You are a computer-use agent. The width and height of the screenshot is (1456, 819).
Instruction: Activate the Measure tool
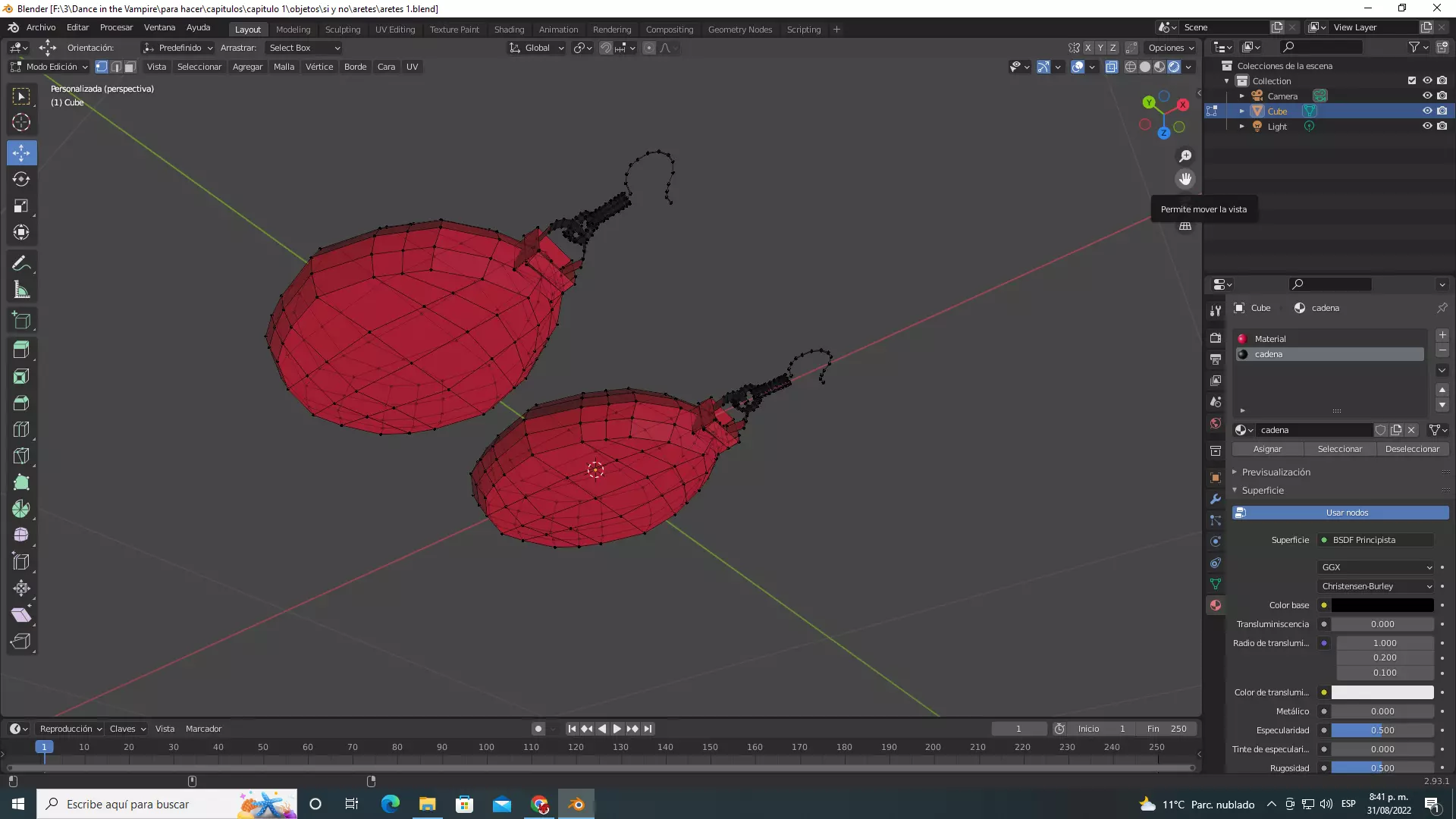click(21, 290)
